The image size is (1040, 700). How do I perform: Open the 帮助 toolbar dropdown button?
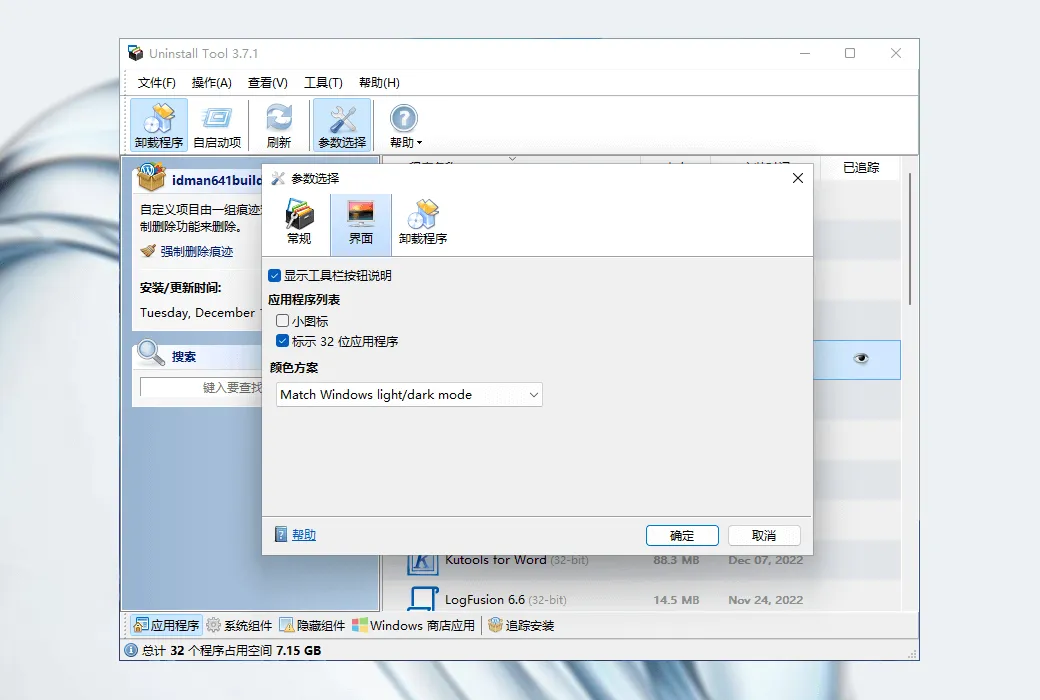click(405, 125)
